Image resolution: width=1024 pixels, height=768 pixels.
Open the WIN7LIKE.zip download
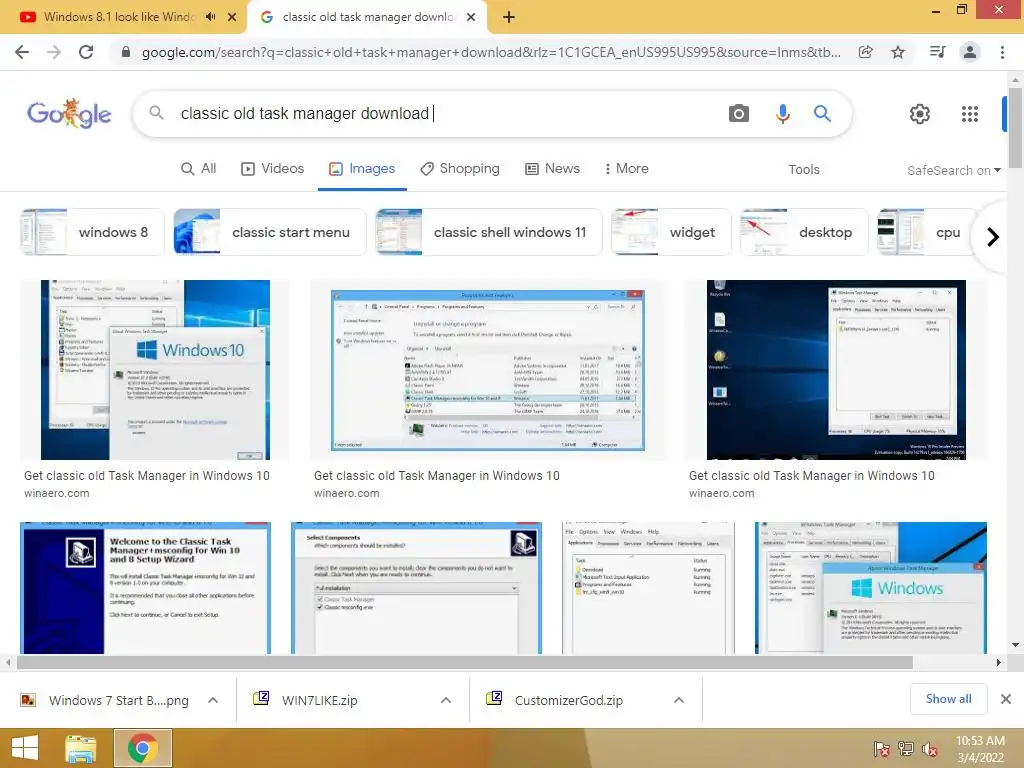(x=307, y=700)
